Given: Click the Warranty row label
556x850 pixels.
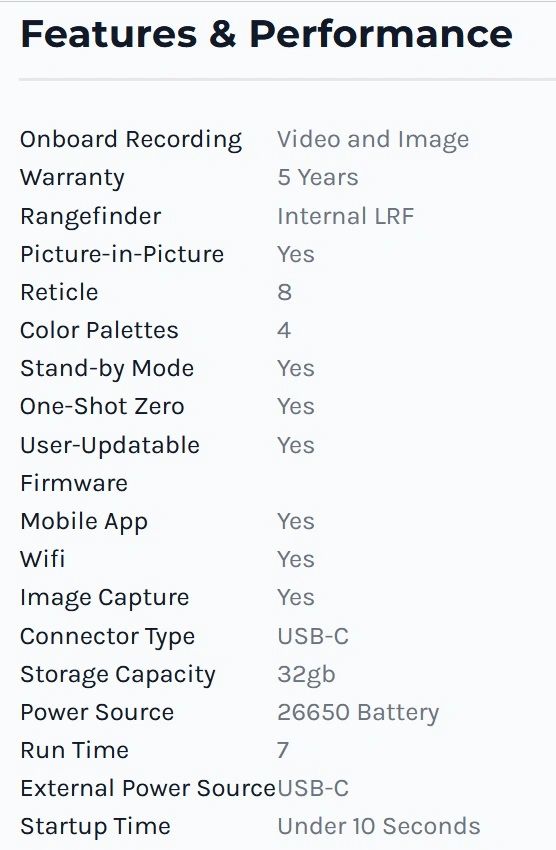Looking at the screenshot, I should point(72,178).
